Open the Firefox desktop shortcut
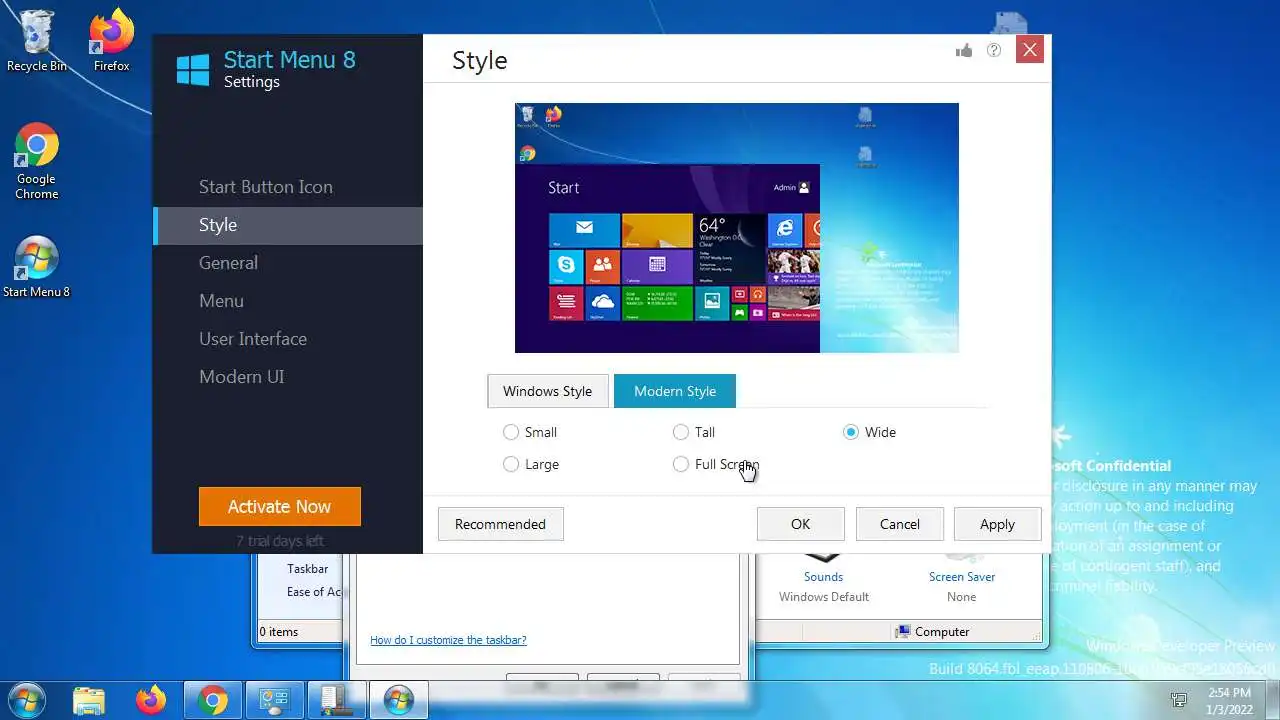Image resolution: width=1280 pixels, height=720 pixels. 111,42
